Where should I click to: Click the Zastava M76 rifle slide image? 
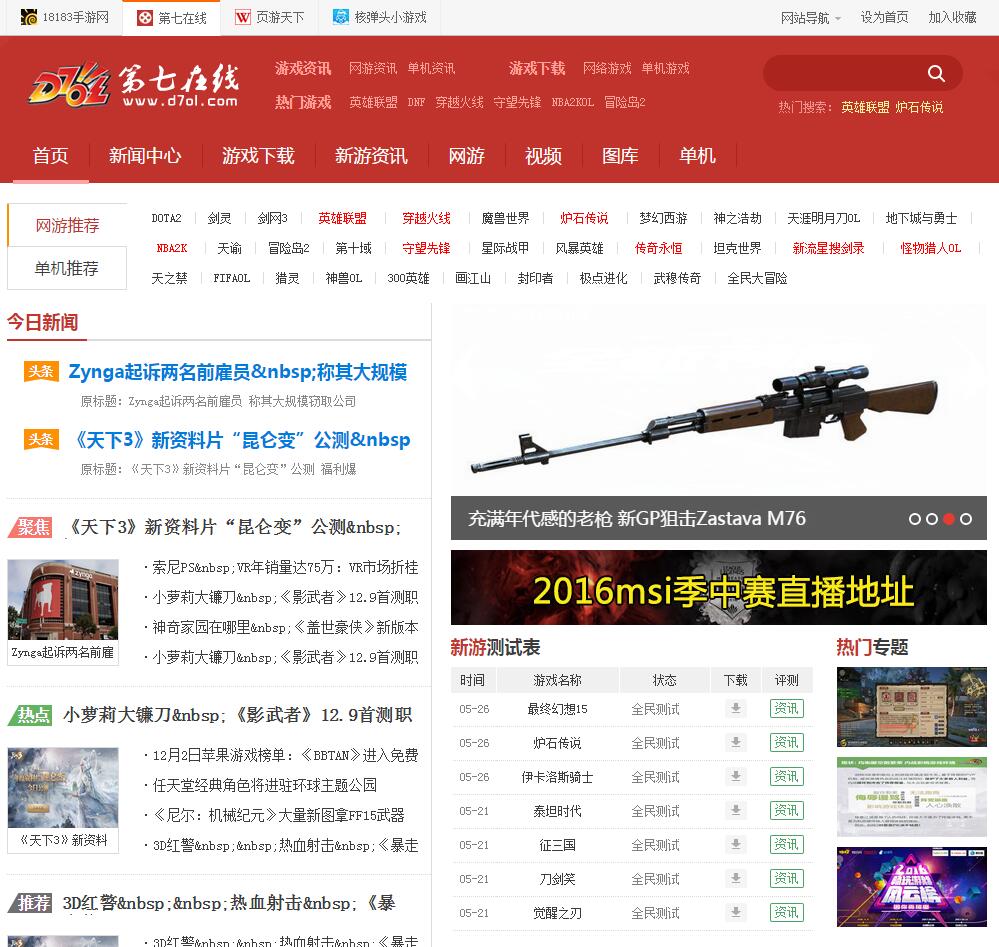coord(719,400)
